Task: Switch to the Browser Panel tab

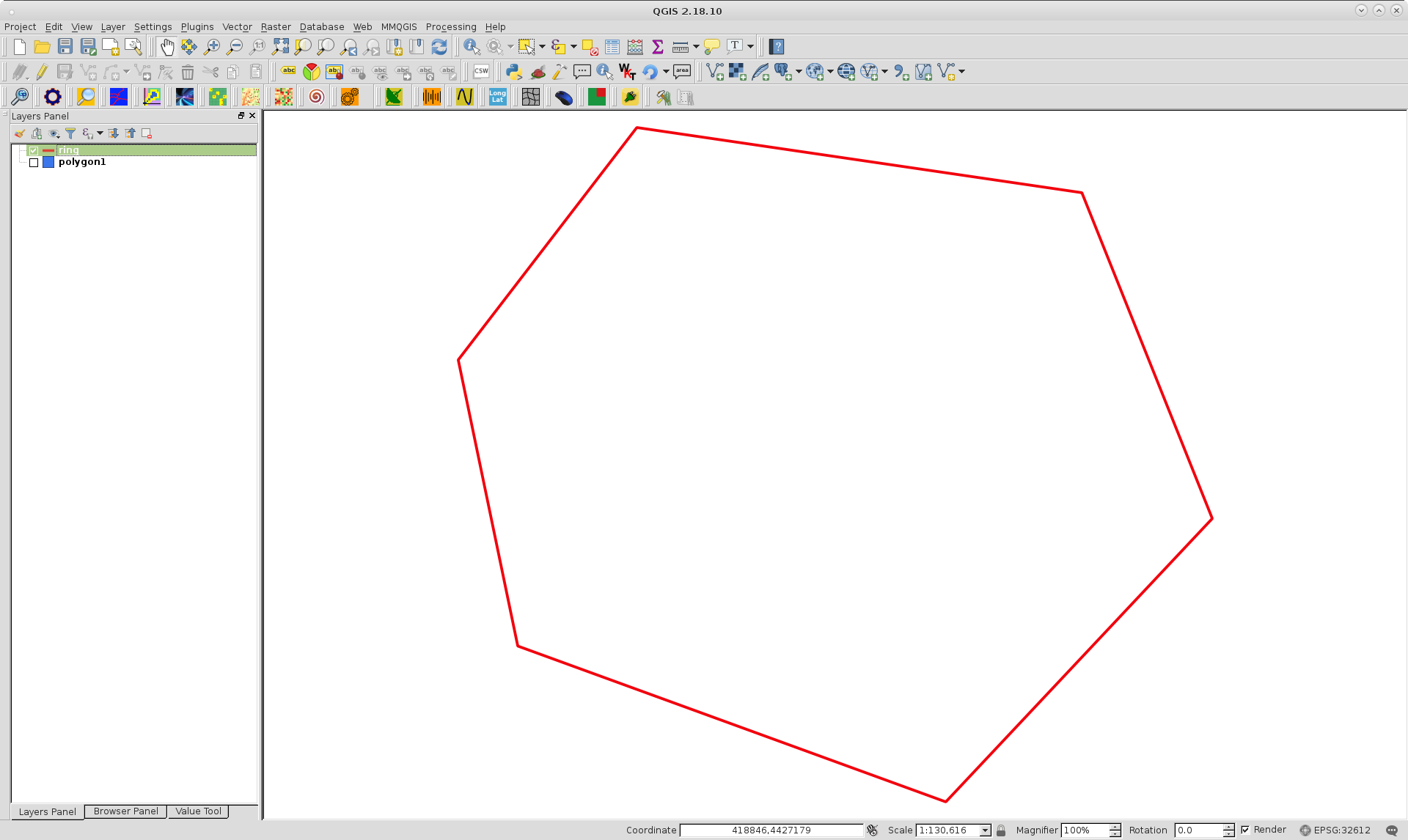Action: (125, 811)
